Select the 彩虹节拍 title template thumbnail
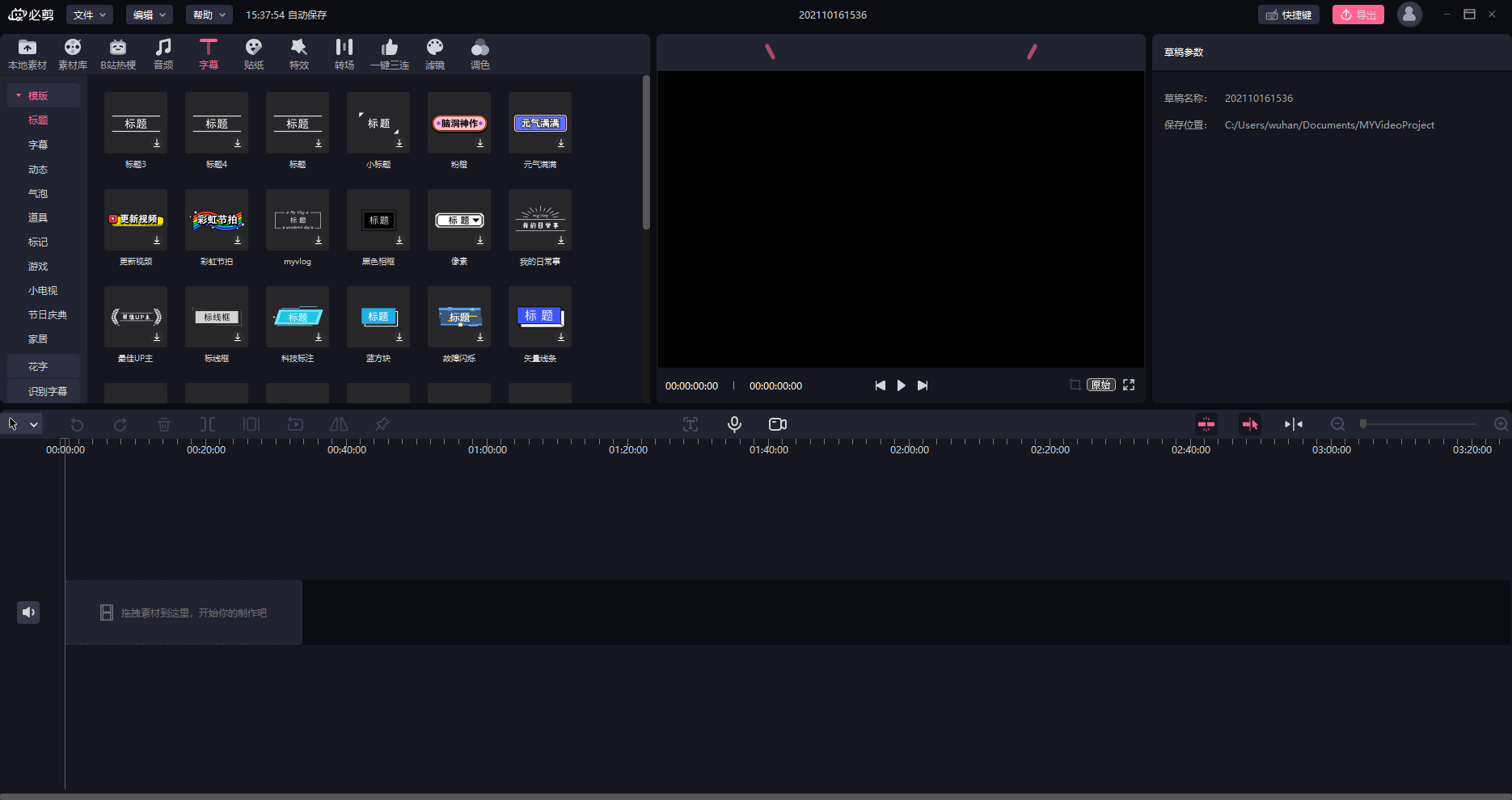1512x800 pixels. tap(217, 220)
